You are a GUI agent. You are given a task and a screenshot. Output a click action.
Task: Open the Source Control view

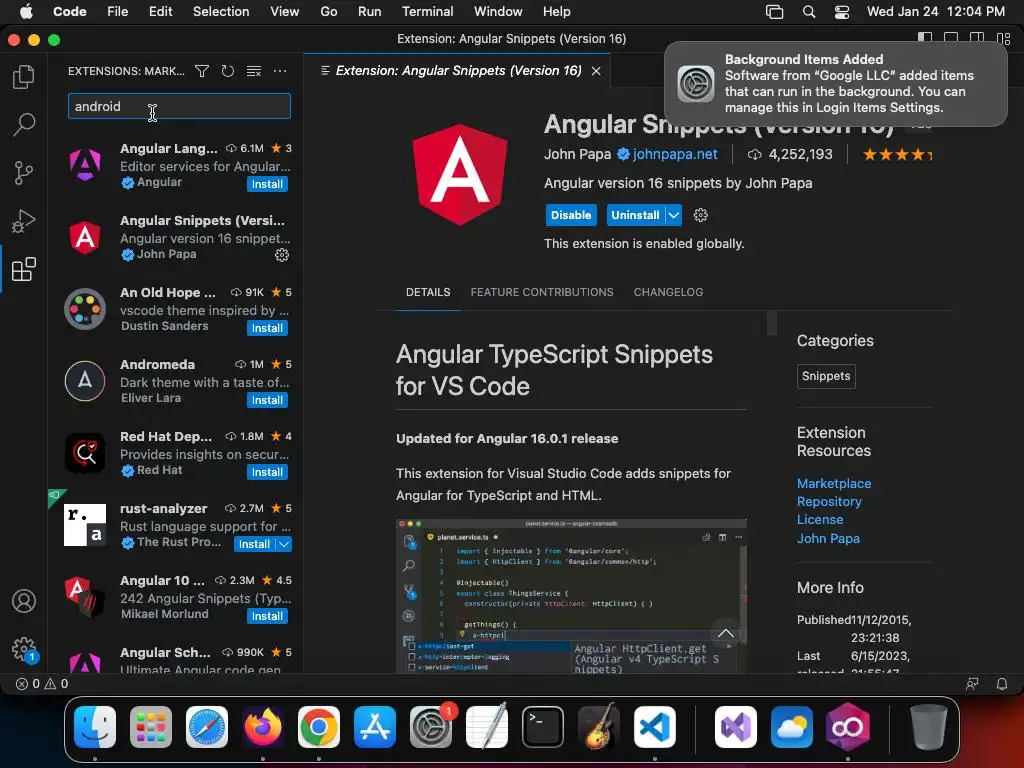pyautogui.click(x=24, y=172)
